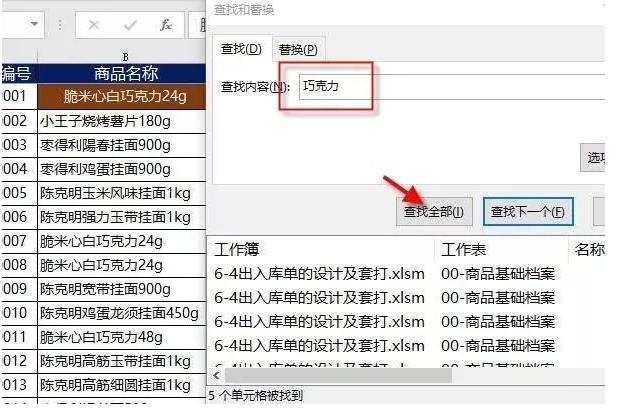Screen dimensions: 625x416
Task: Click the 查找全部(I) button
Action: [433, 212]
